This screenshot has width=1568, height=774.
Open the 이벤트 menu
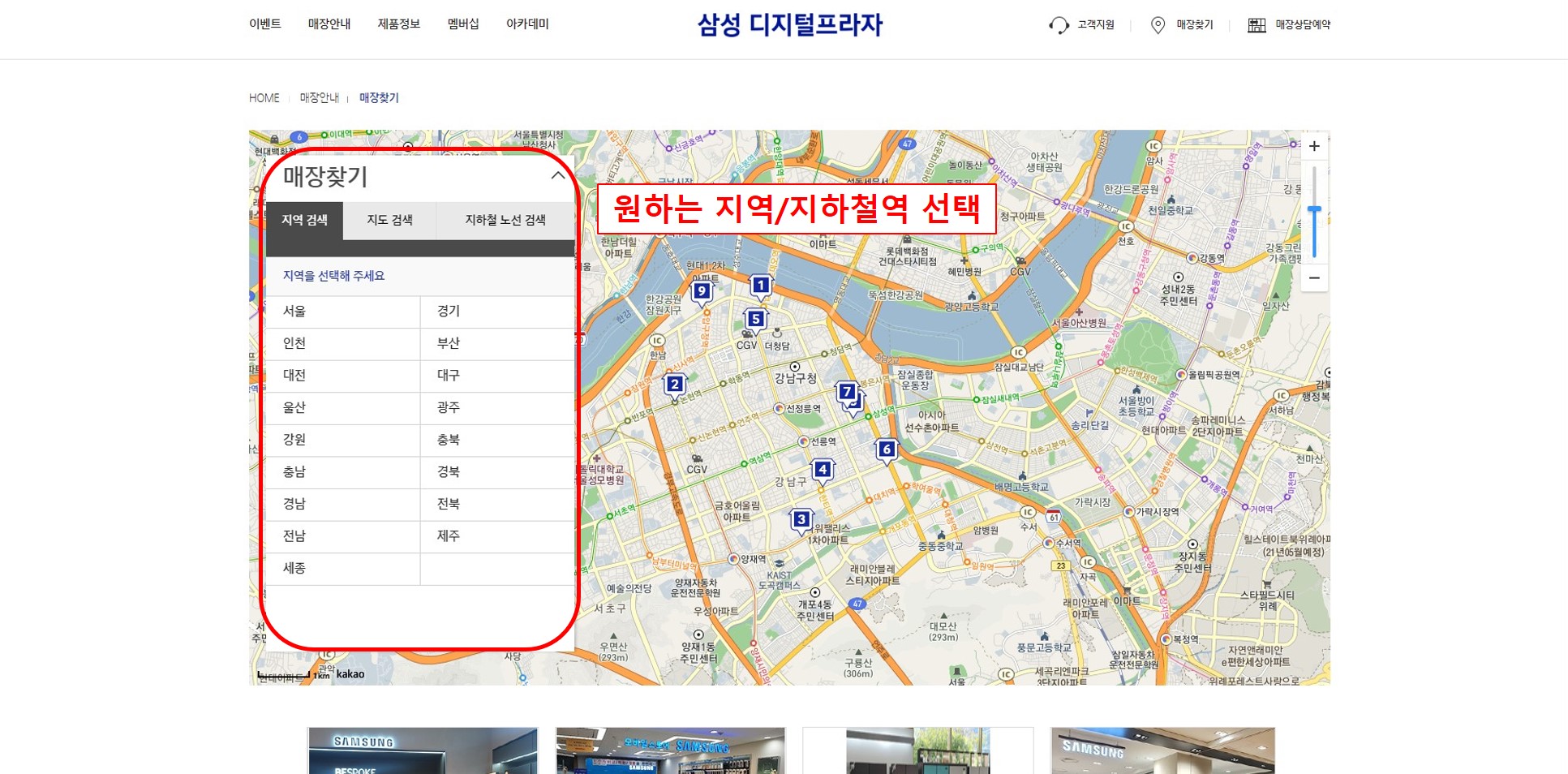pyautogui.click(x=264, y=24)
